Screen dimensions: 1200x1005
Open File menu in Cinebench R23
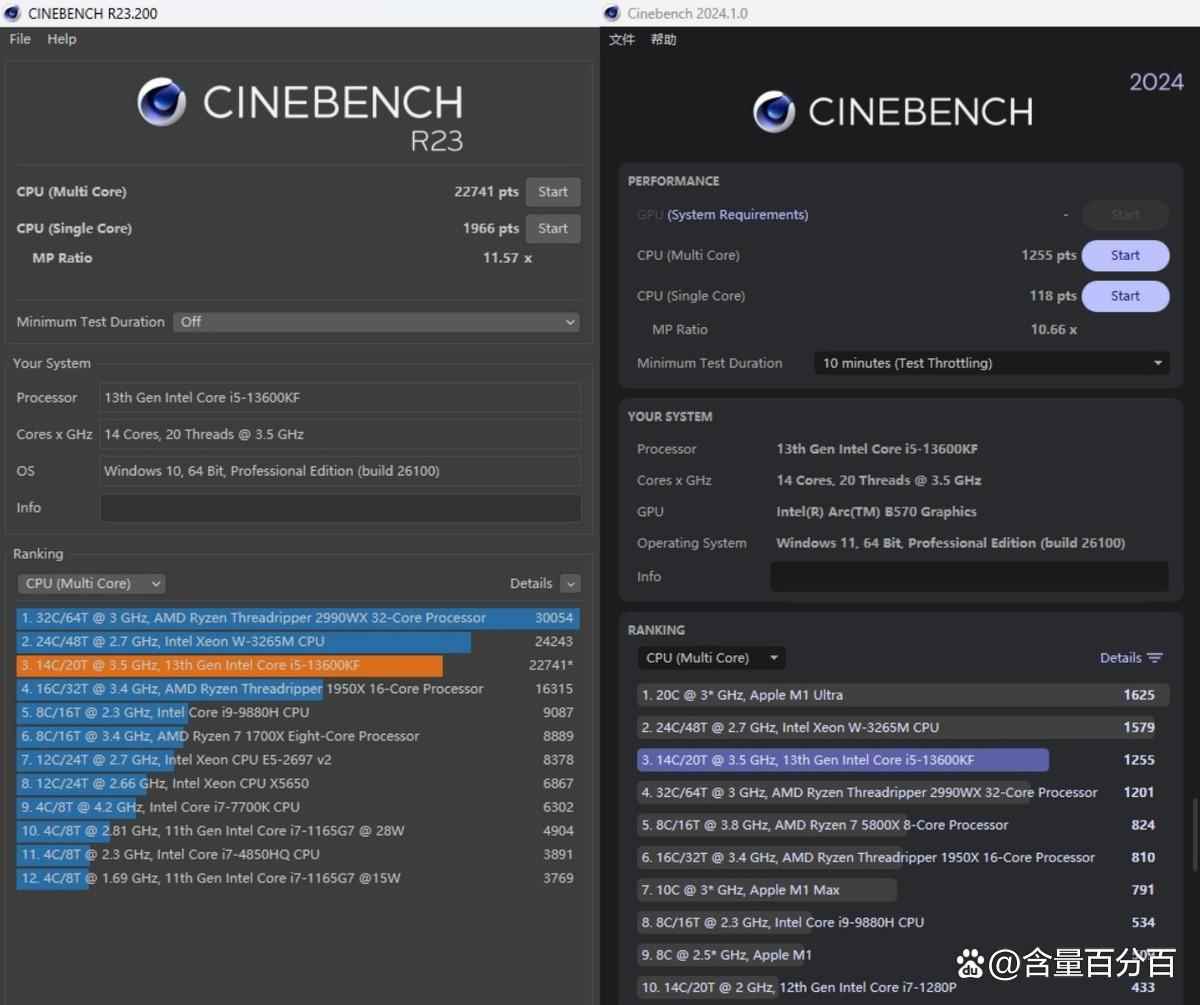tap(20, 39)
